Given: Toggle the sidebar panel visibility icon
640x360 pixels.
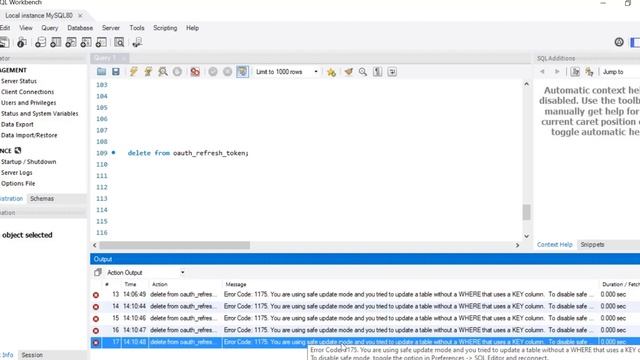Looking at the screenshot, I should tap(635, 42).
